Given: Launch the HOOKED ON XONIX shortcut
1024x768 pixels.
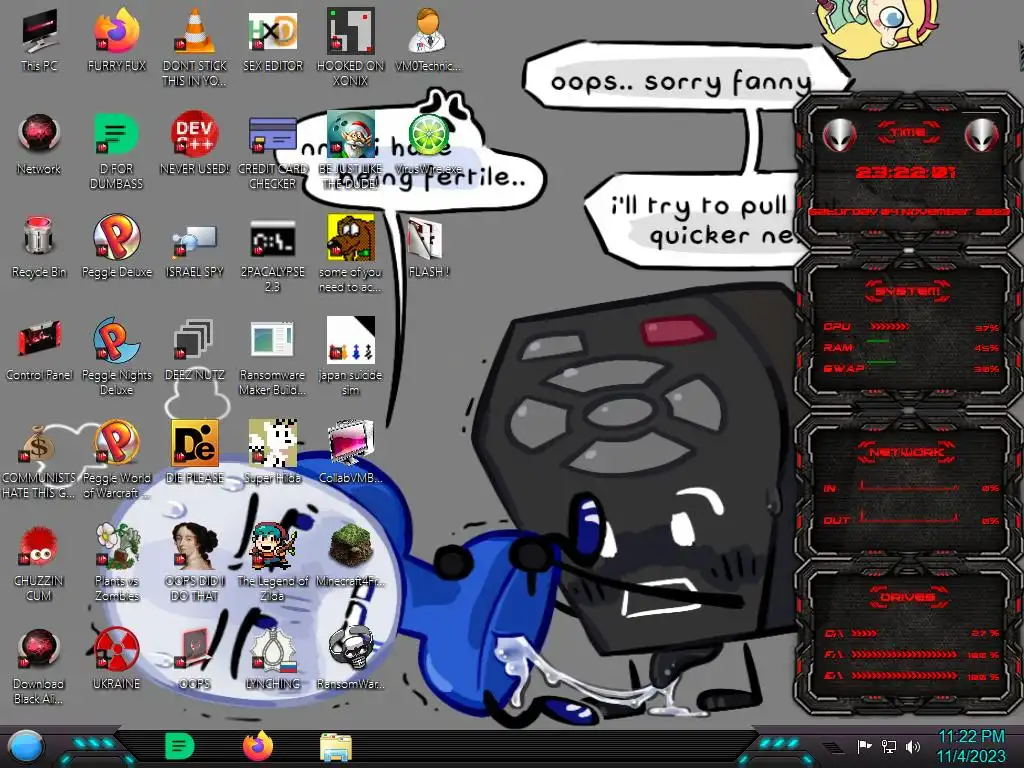Looking at the screenshot, I should coord(351,47).
